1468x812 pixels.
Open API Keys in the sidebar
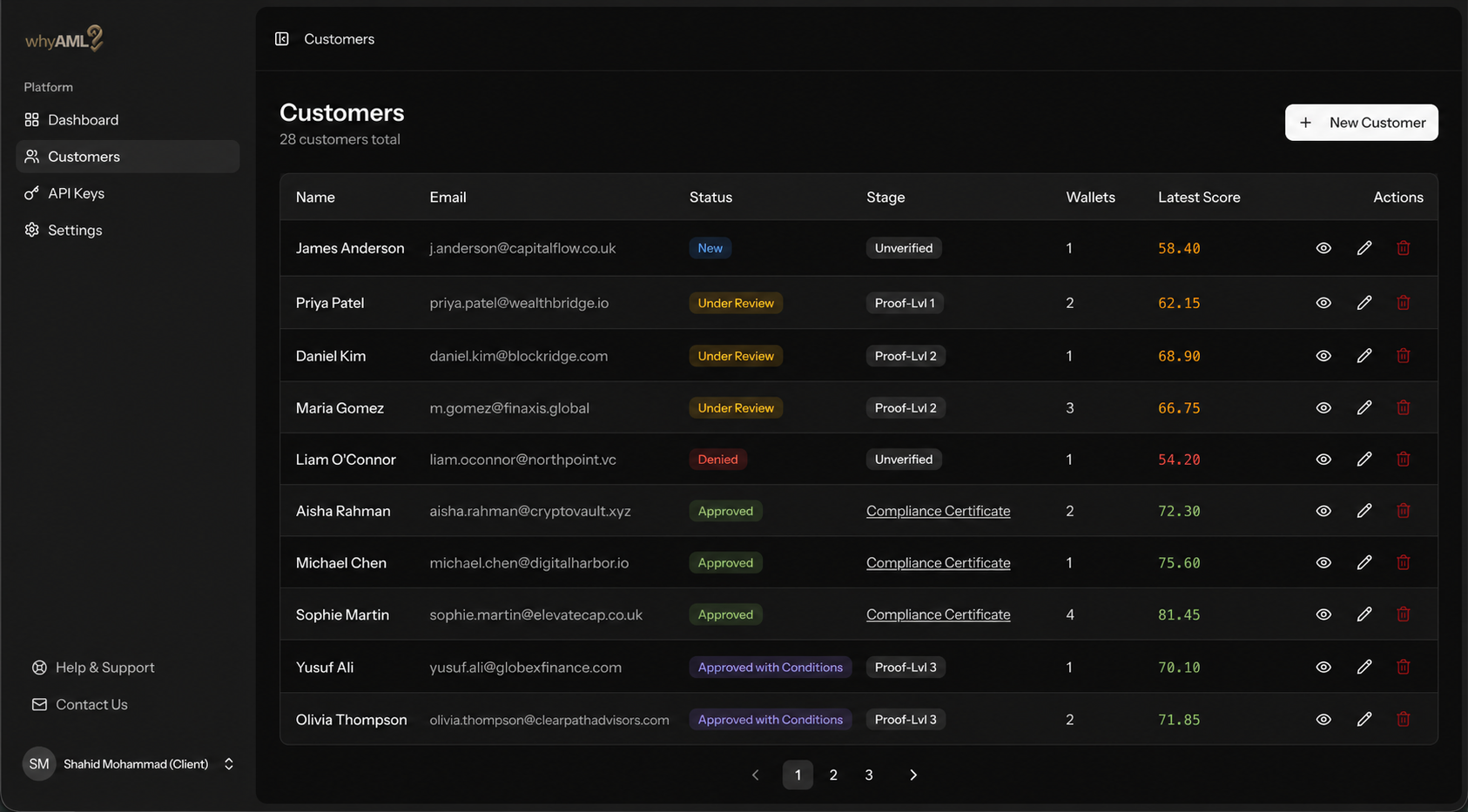127,193
